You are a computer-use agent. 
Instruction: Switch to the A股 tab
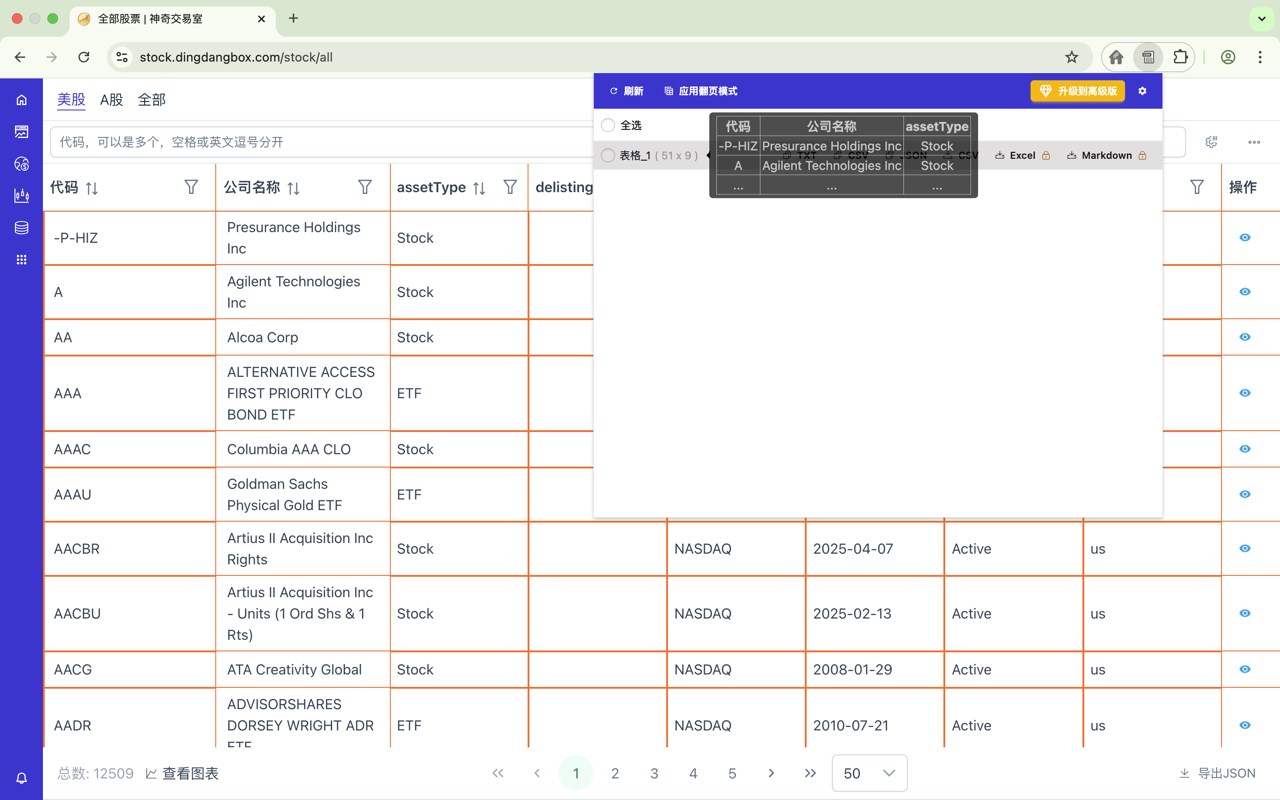[x=112, y=99]
